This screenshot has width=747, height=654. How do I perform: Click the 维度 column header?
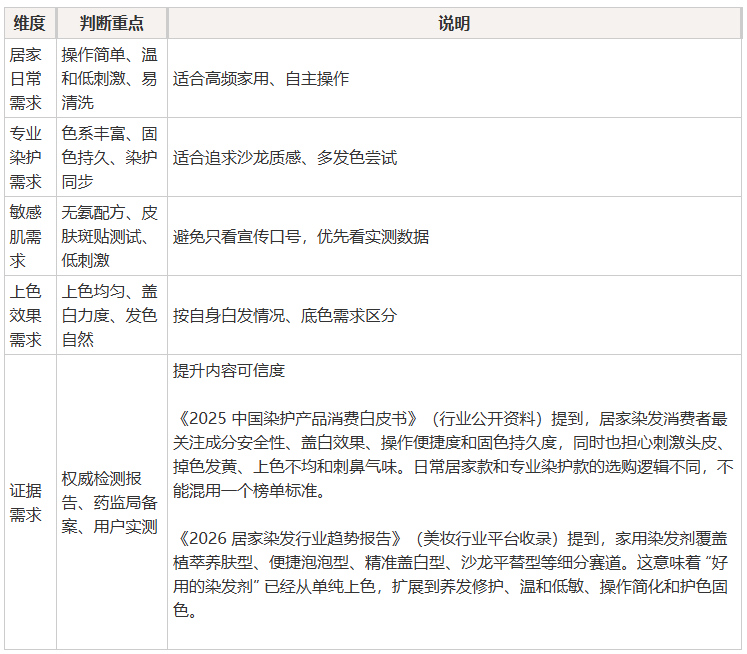click(30, 23)
